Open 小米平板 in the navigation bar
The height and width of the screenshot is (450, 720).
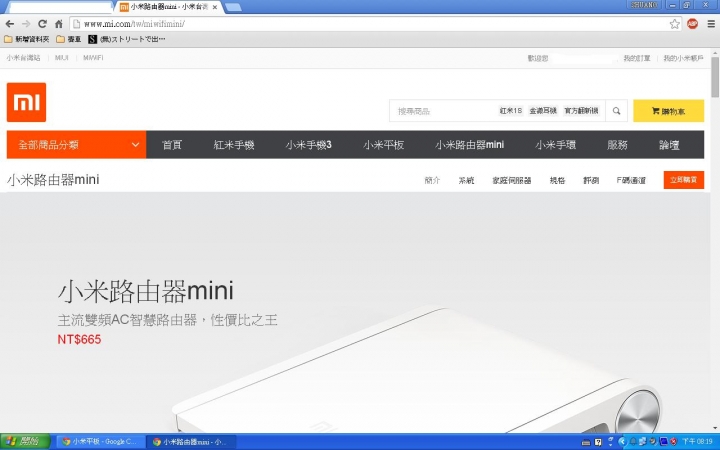tap(383, 145)
